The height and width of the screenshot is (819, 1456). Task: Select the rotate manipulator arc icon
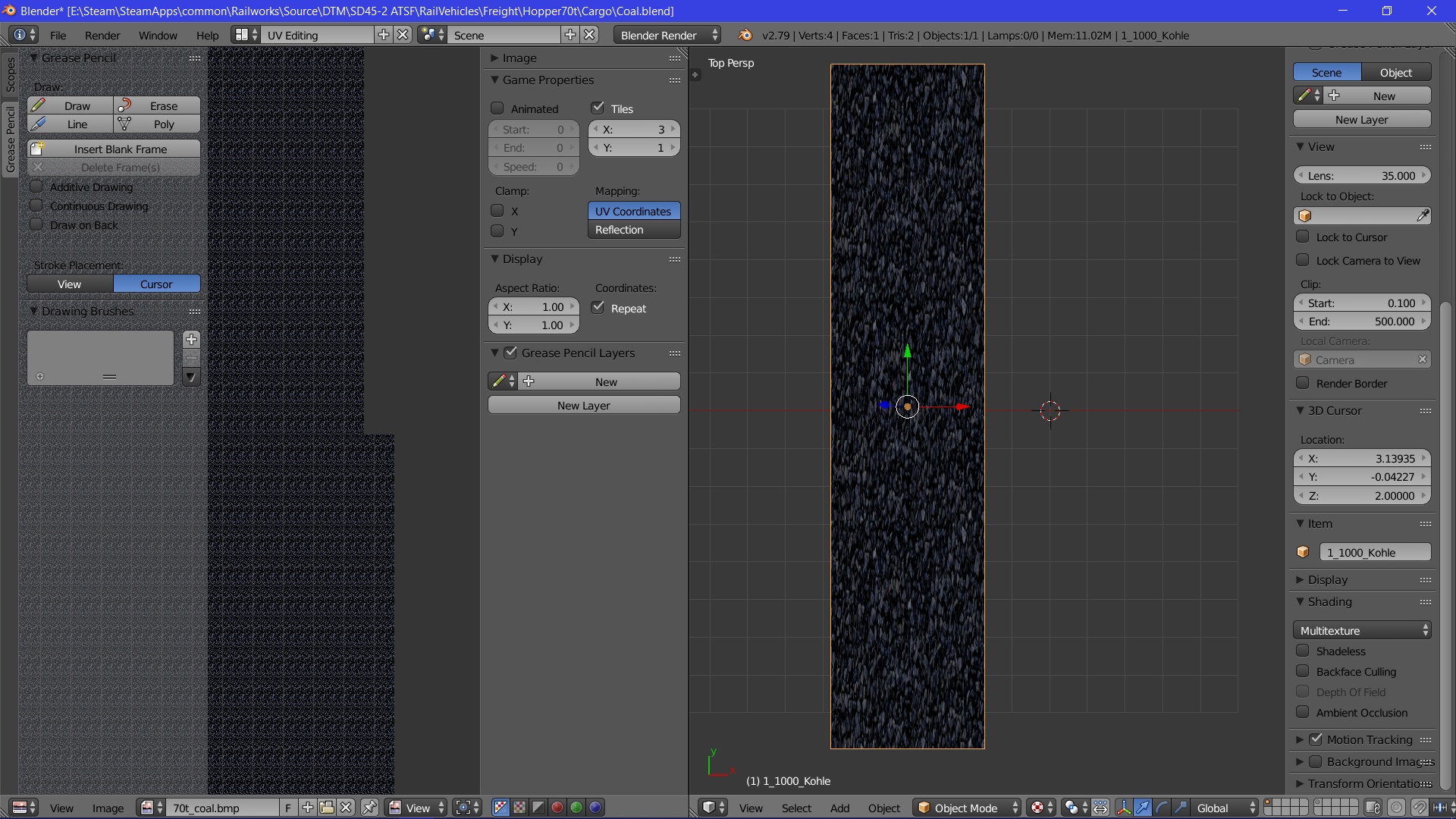pos(1162,808)
